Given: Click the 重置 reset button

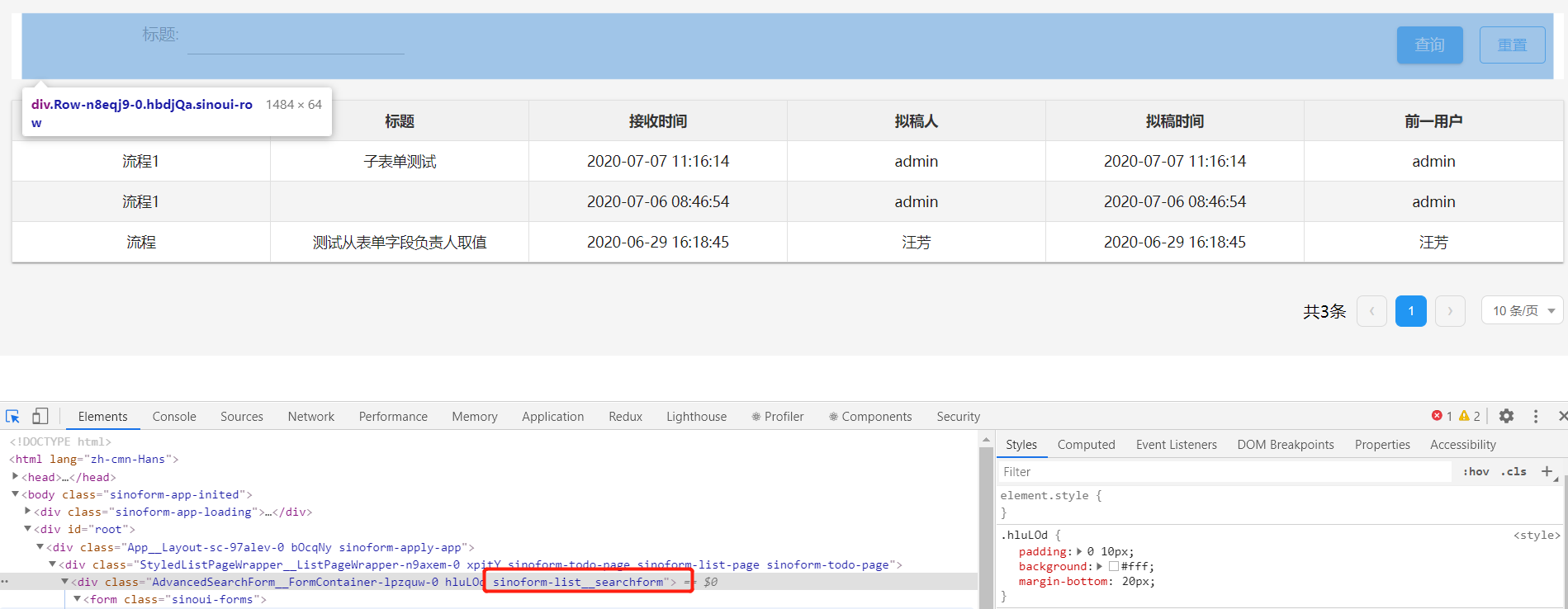Looking at the screenshot, I should click(1513, 45).
